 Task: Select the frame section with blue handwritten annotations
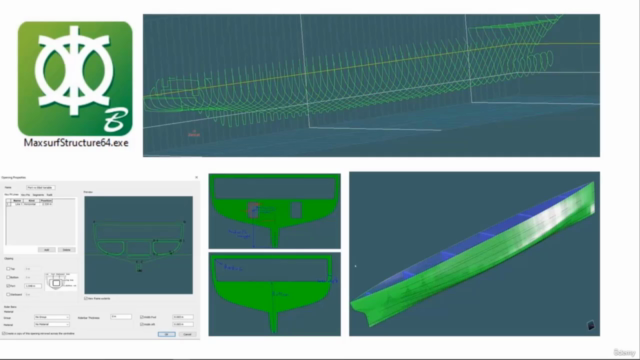tap(275, 294)
